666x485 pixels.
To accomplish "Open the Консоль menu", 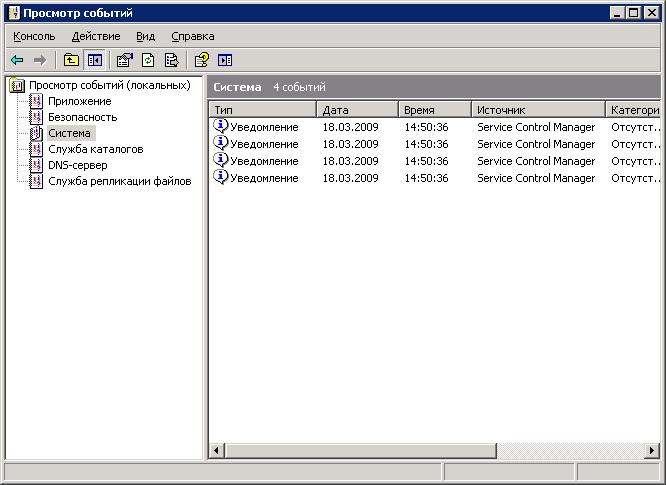I will coord(34,36).
